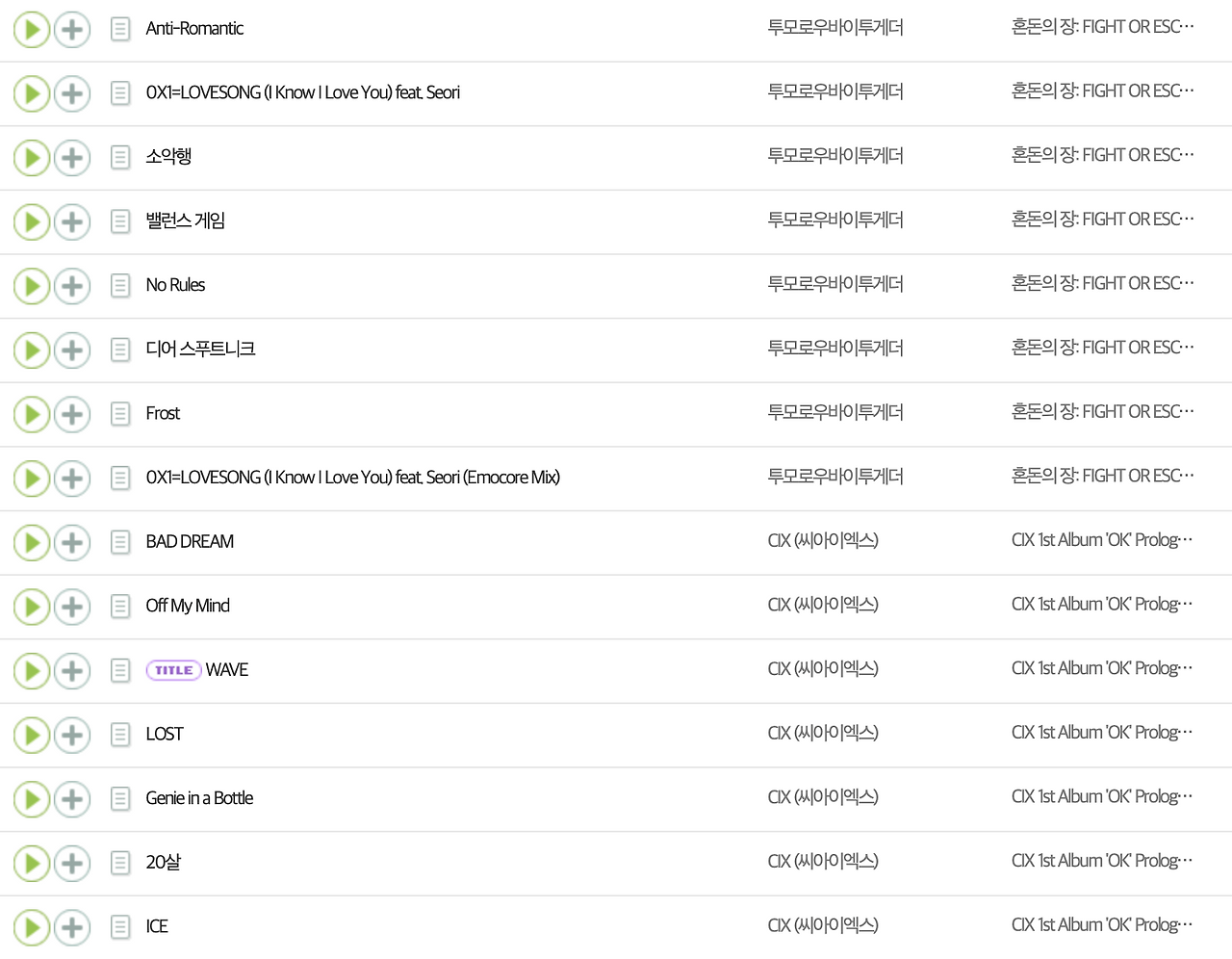
Task: Play the title track WAVE
Action: (32, 671)
